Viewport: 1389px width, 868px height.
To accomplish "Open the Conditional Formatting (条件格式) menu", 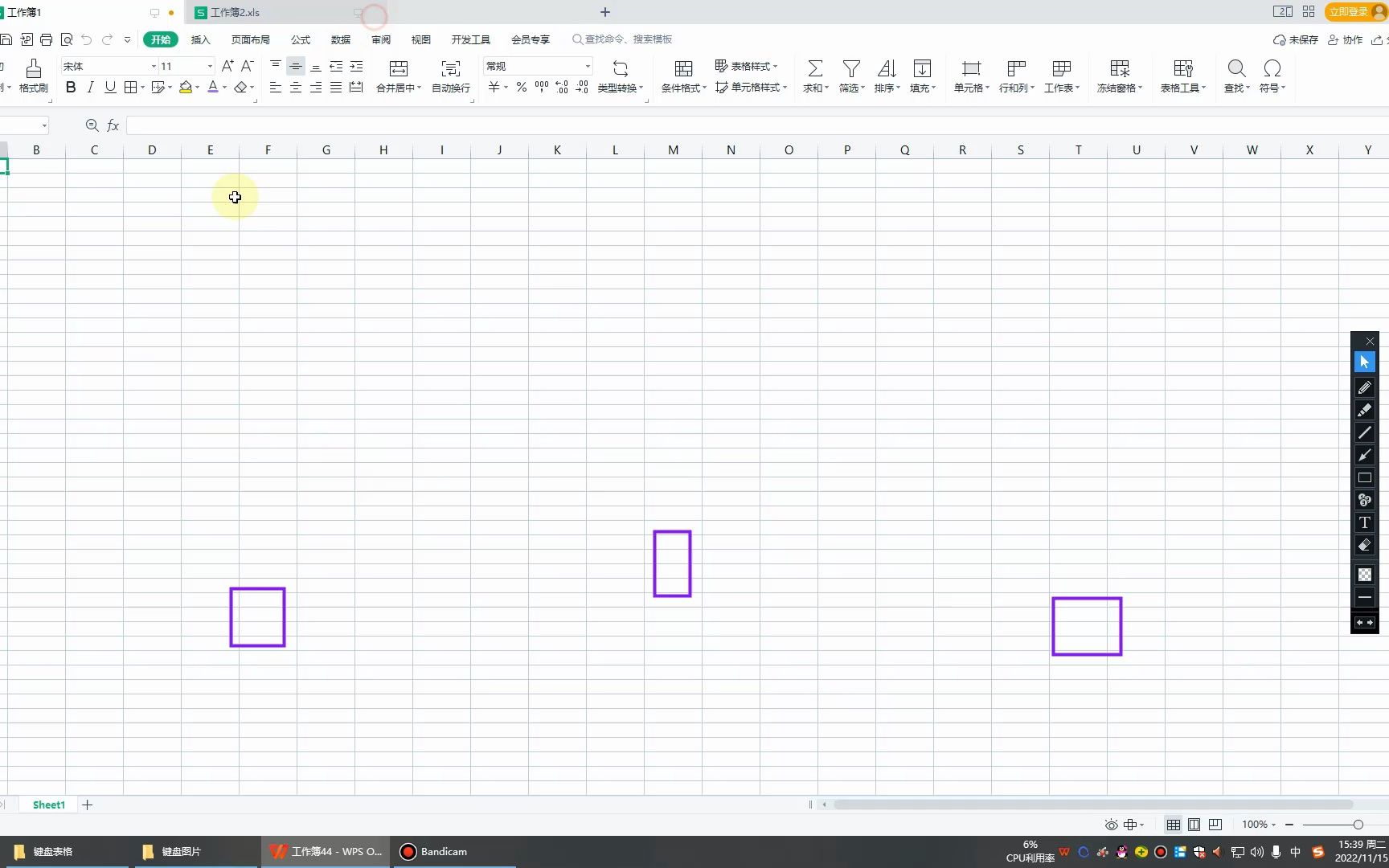I will pyautogui.click(x=683, y=76).
